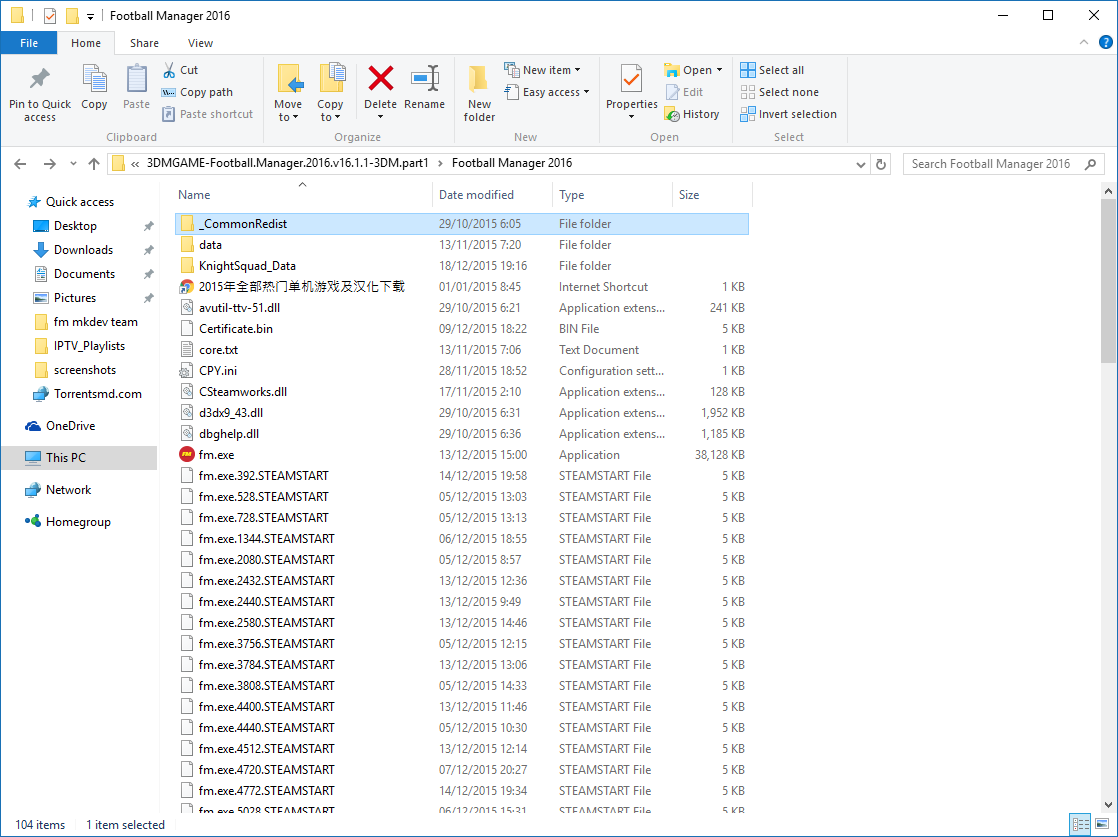The image size is (1118, 837).
Task: Click the Copy path ribbon button
Action: pyautogui.click(x=198, y=92)
